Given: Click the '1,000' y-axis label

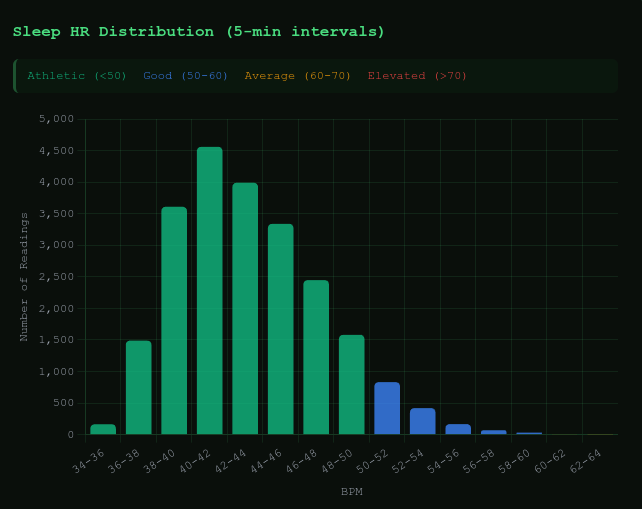Looking at the screenshot, I should point(57,372).
